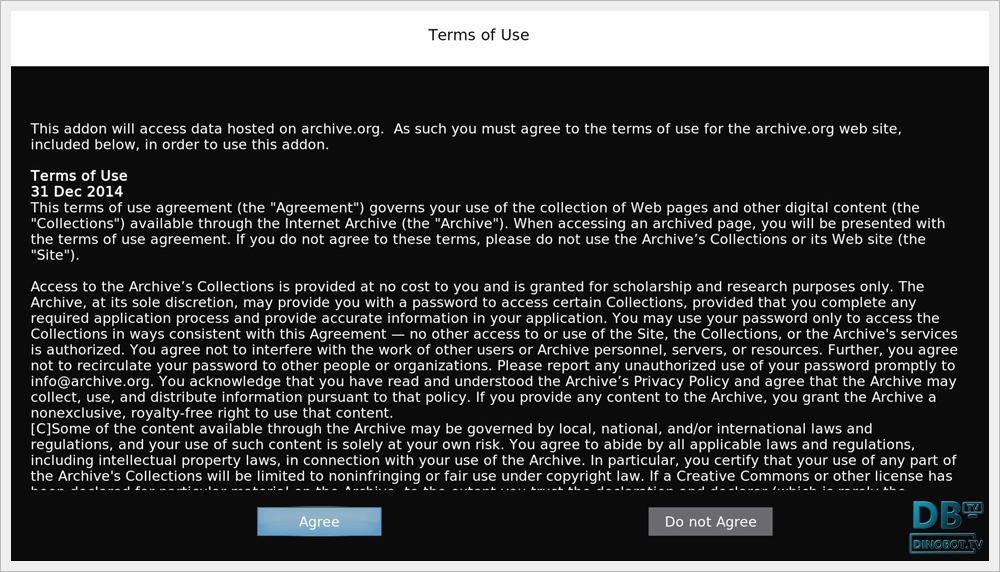
Task: Click the Do not Agree button
Action: click(x=710, y=522)
